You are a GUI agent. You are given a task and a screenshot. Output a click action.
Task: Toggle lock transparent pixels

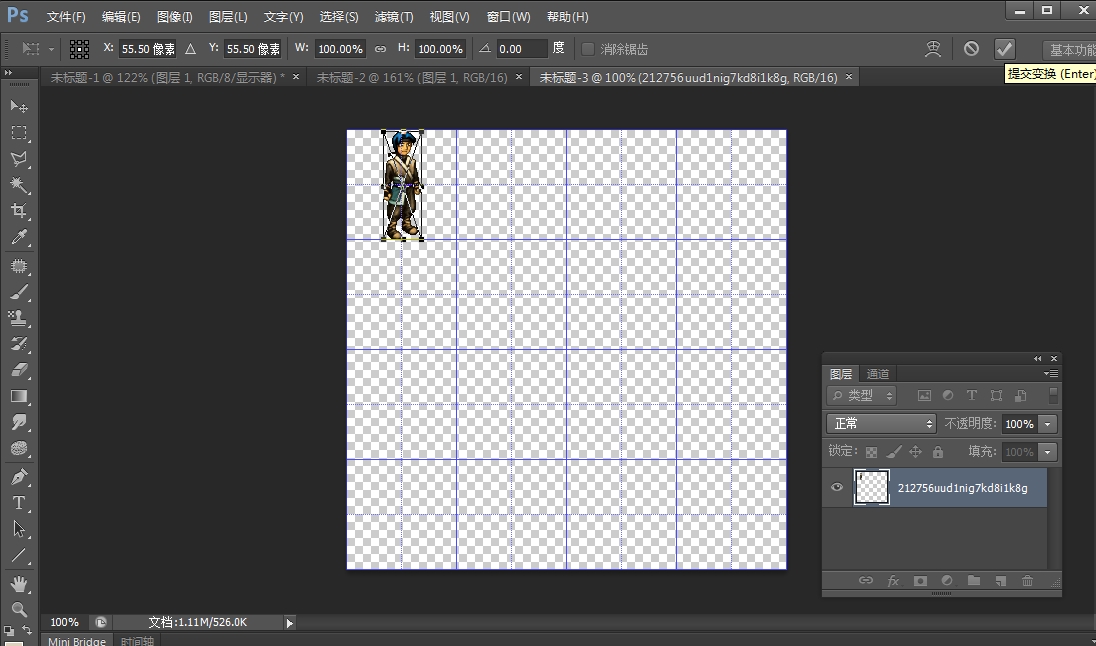point(871,452)
